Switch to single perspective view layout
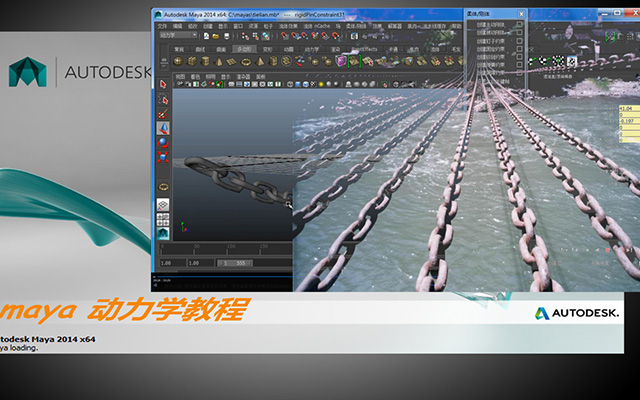Viewport: 640px width, 400px height. click(163, 205)
